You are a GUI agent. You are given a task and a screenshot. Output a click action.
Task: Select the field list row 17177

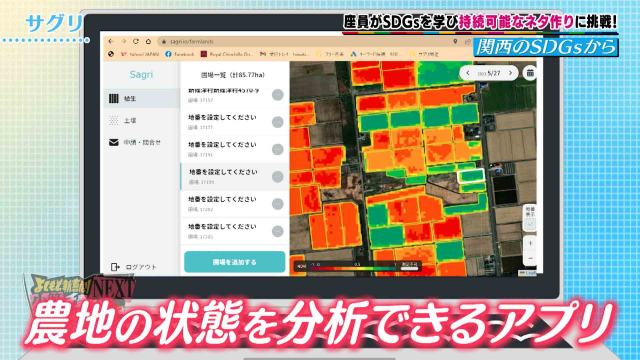(235, 122)
